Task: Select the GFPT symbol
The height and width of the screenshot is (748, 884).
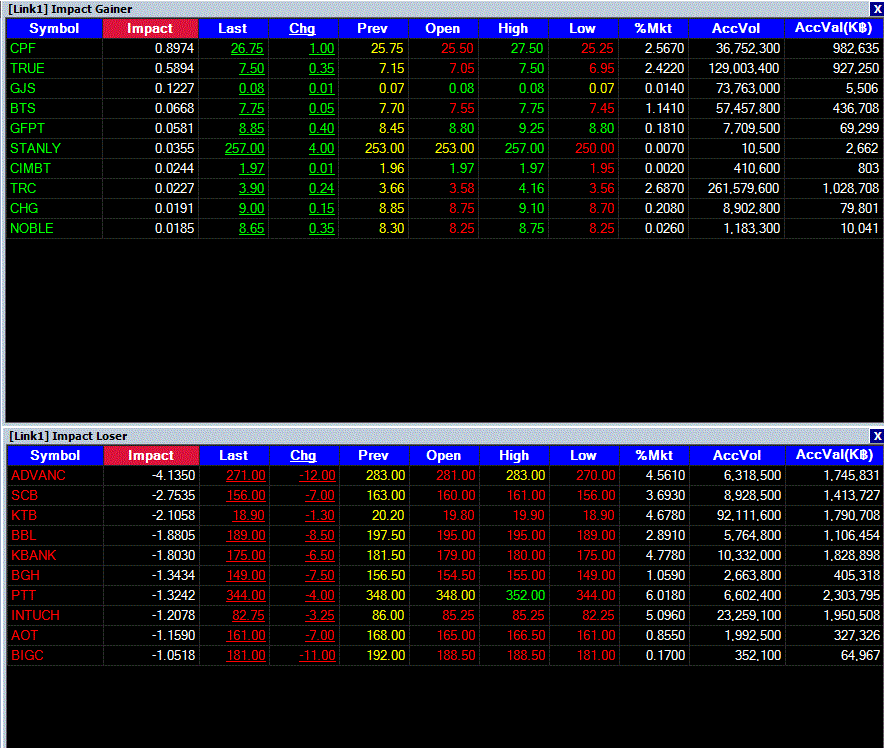Action: tap(27, 129)
